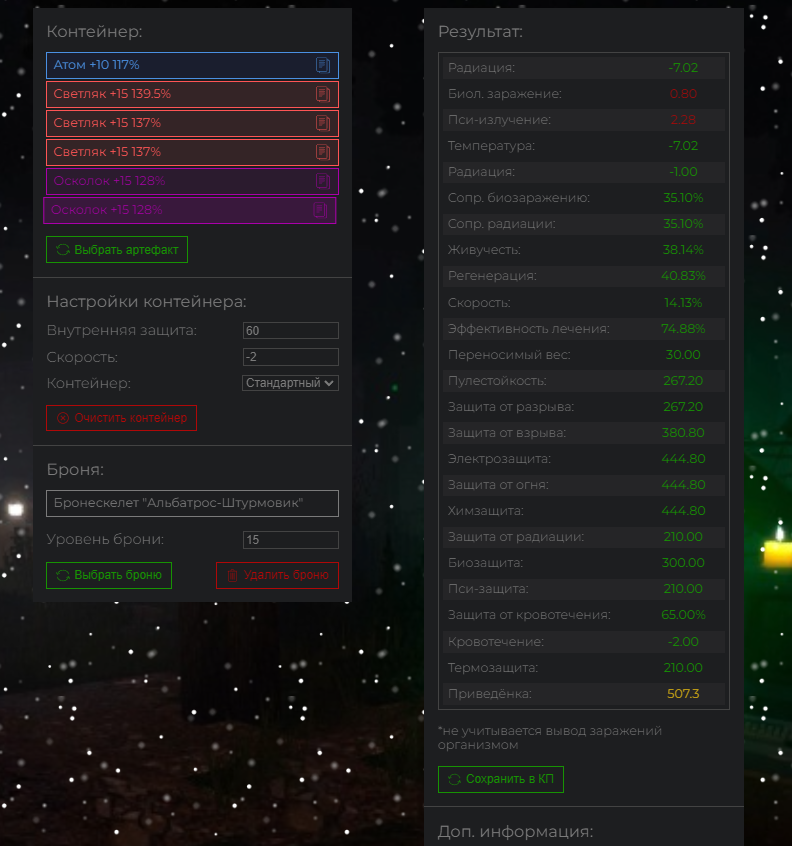The image size is (792, 846).
Task: Focus the Внутренняя защита input field
Action: pyautogui.click(x=290, y=330)
